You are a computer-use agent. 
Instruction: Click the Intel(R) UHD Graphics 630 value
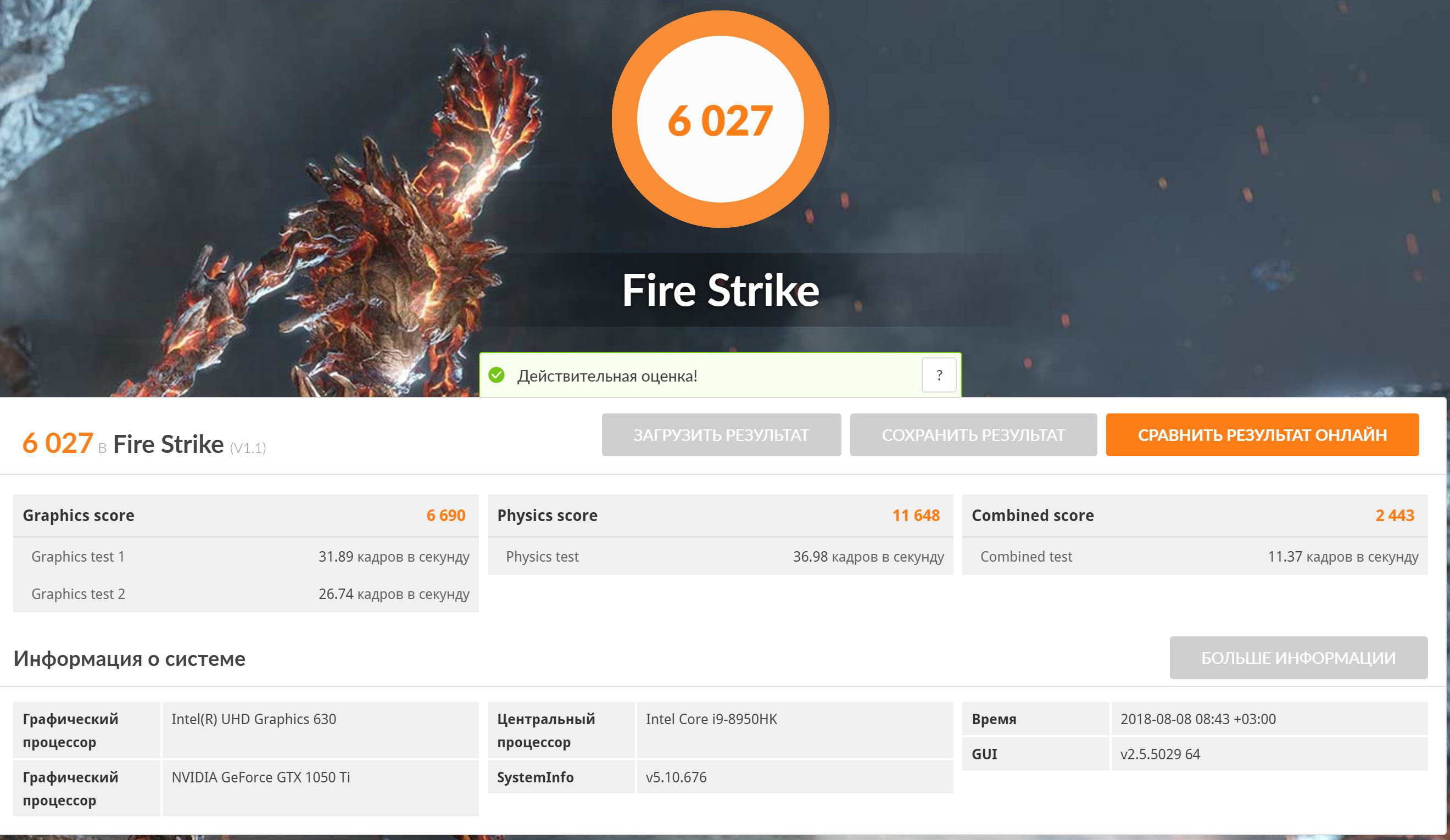(x=253, y=719)
